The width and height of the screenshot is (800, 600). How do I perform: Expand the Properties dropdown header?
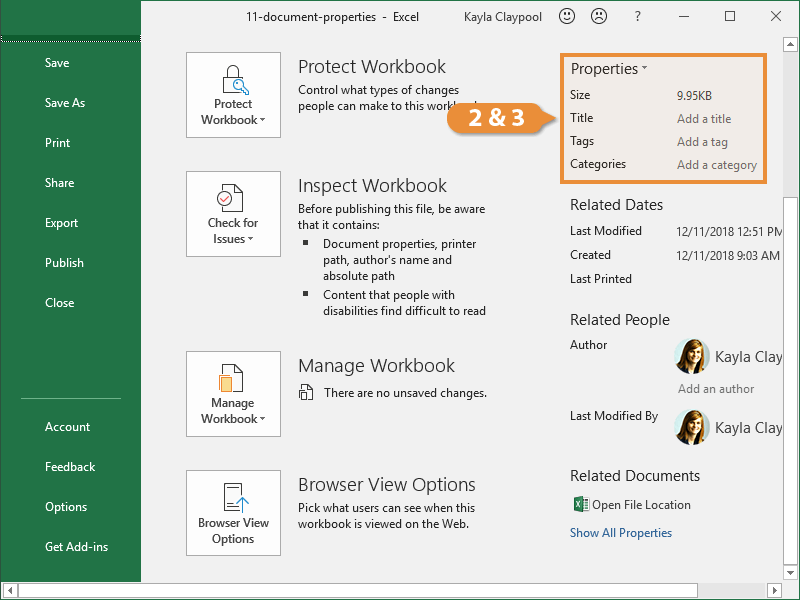[609, 69]
